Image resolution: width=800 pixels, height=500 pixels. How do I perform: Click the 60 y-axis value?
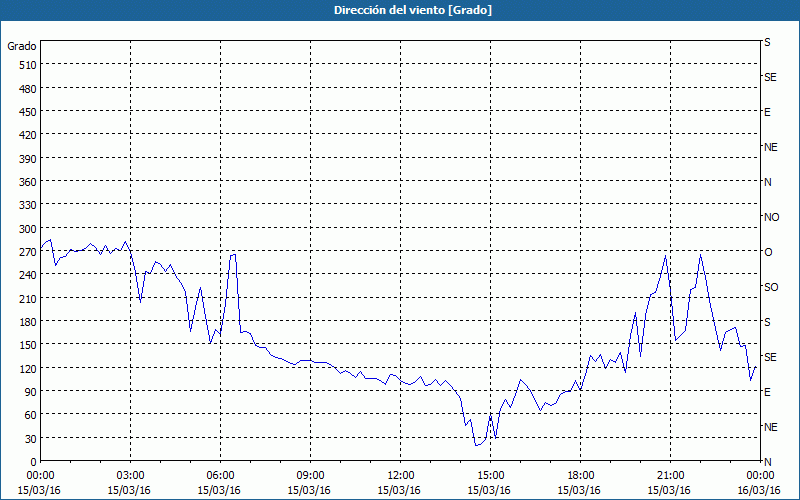click(x=31, y=415)
